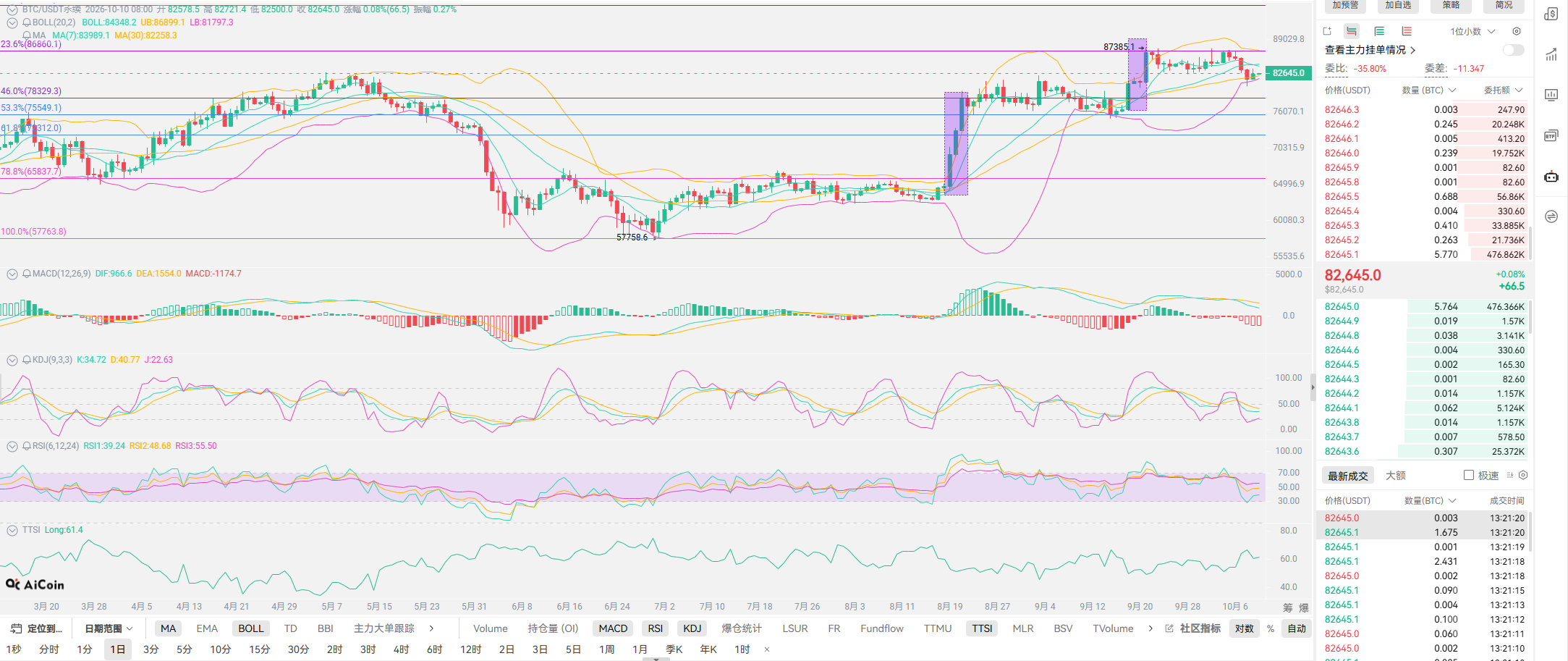Viewport: 1568px width, 661px height.
Task: Collapse the MACD indicator panel
Action: (12, 274)
